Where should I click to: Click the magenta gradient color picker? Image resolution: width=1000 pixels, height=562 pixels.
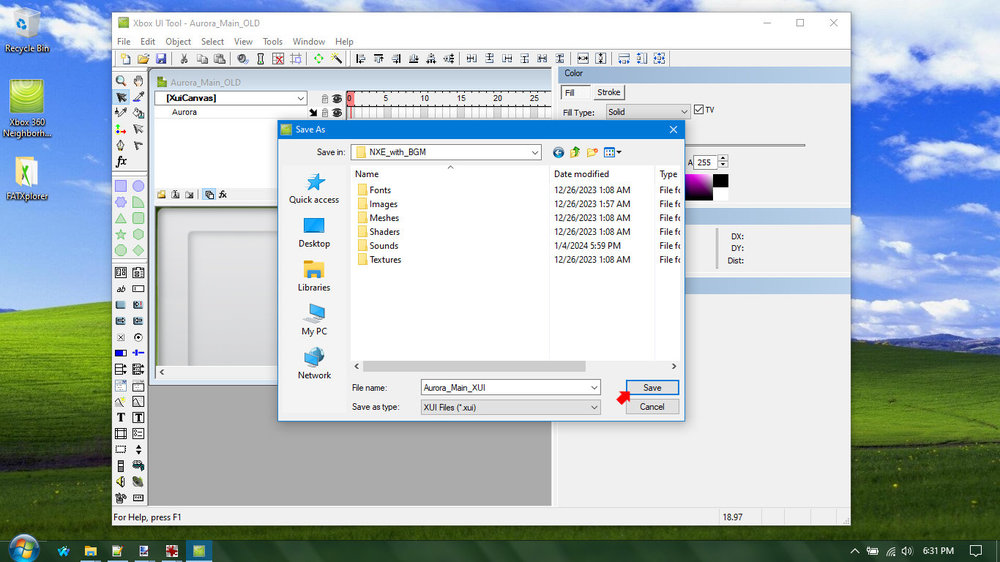click(x=698, y=187)
